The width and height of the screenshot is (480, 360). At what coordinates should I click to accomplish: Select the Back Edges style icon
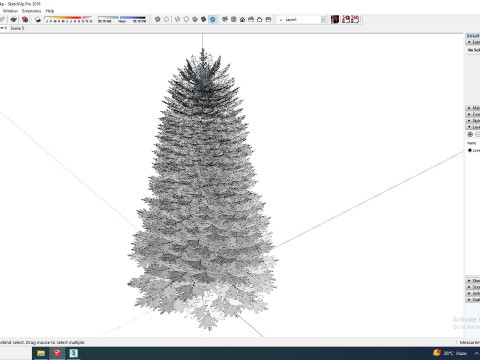pyautogui.click(x=166, y=19)
